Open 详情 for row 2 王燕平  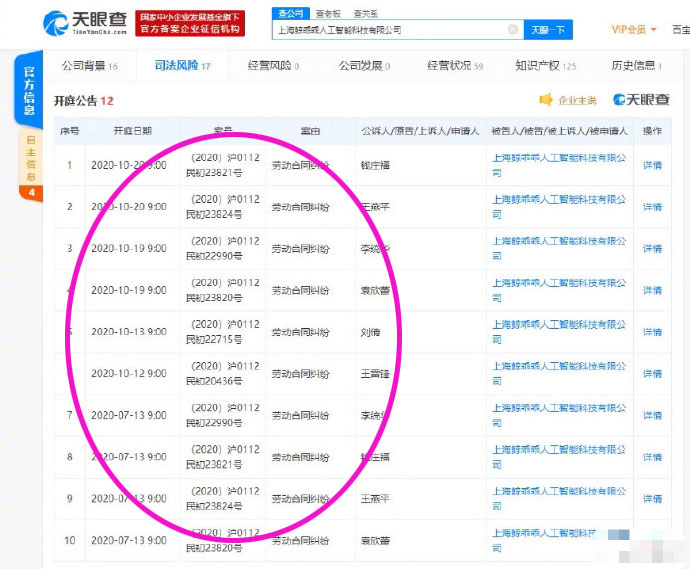point(652,207)
